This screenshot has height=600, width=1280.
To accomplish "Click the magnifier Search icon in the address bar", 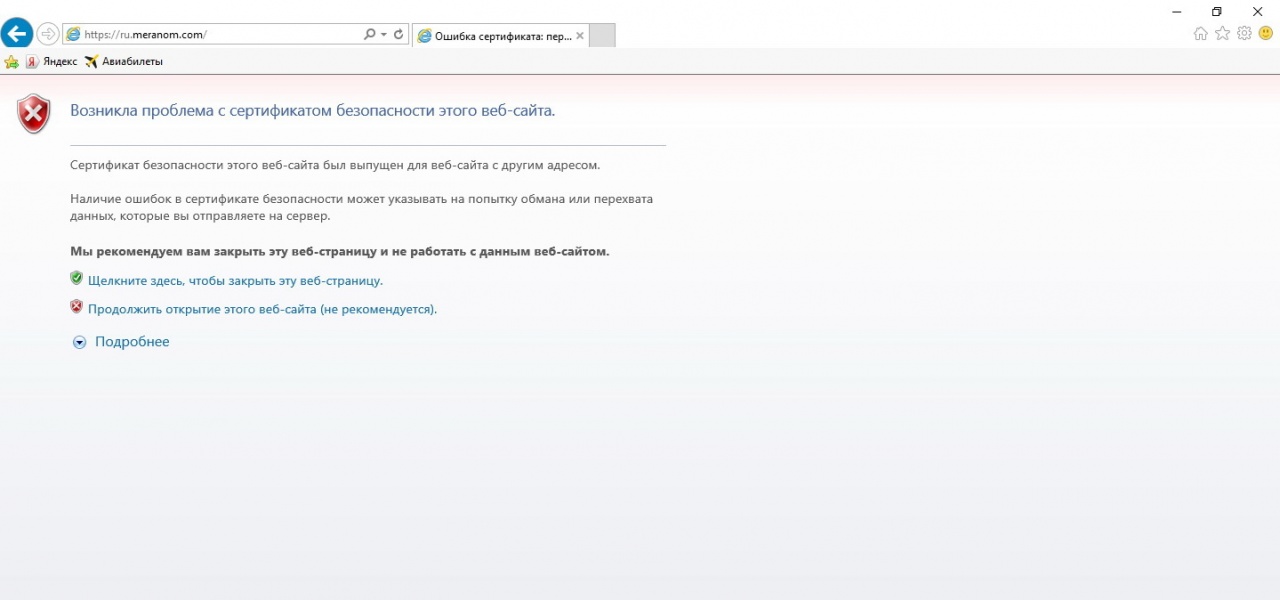I will pyautogui.click(x=369, y=34).
